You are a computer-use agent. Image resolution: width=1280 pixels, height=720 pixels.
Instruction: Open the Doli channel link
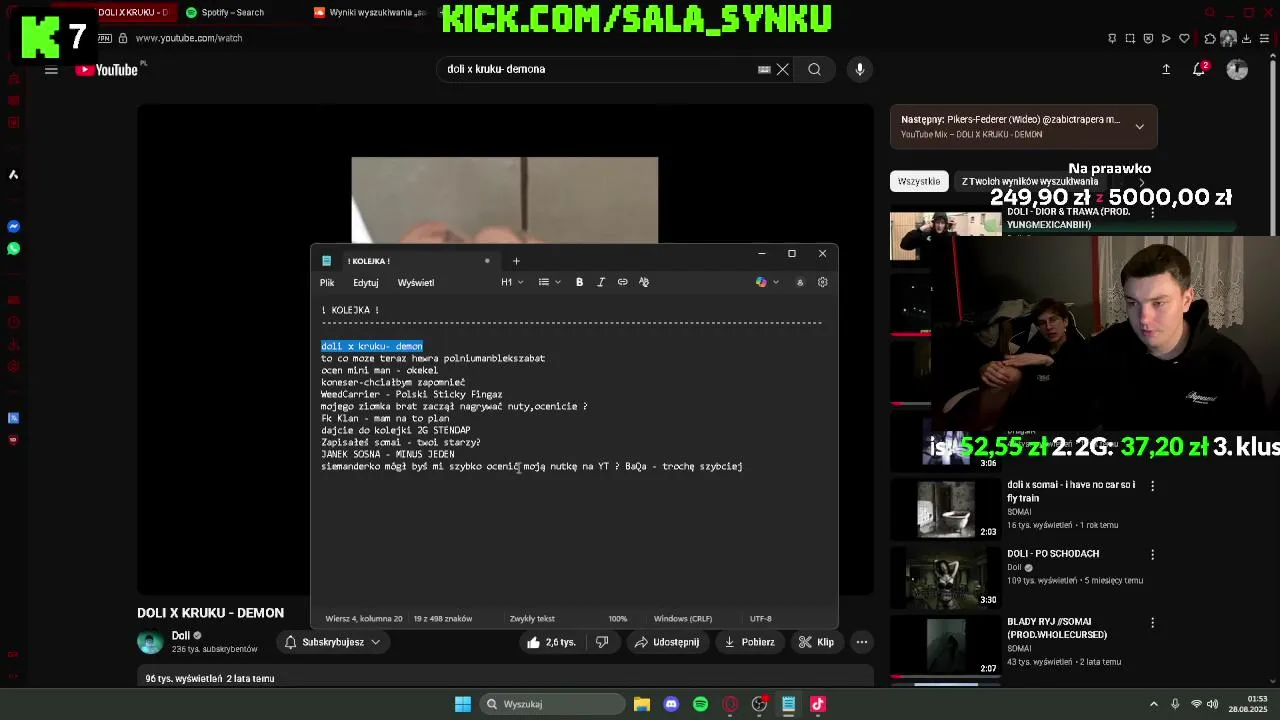[x=180, y=635]
